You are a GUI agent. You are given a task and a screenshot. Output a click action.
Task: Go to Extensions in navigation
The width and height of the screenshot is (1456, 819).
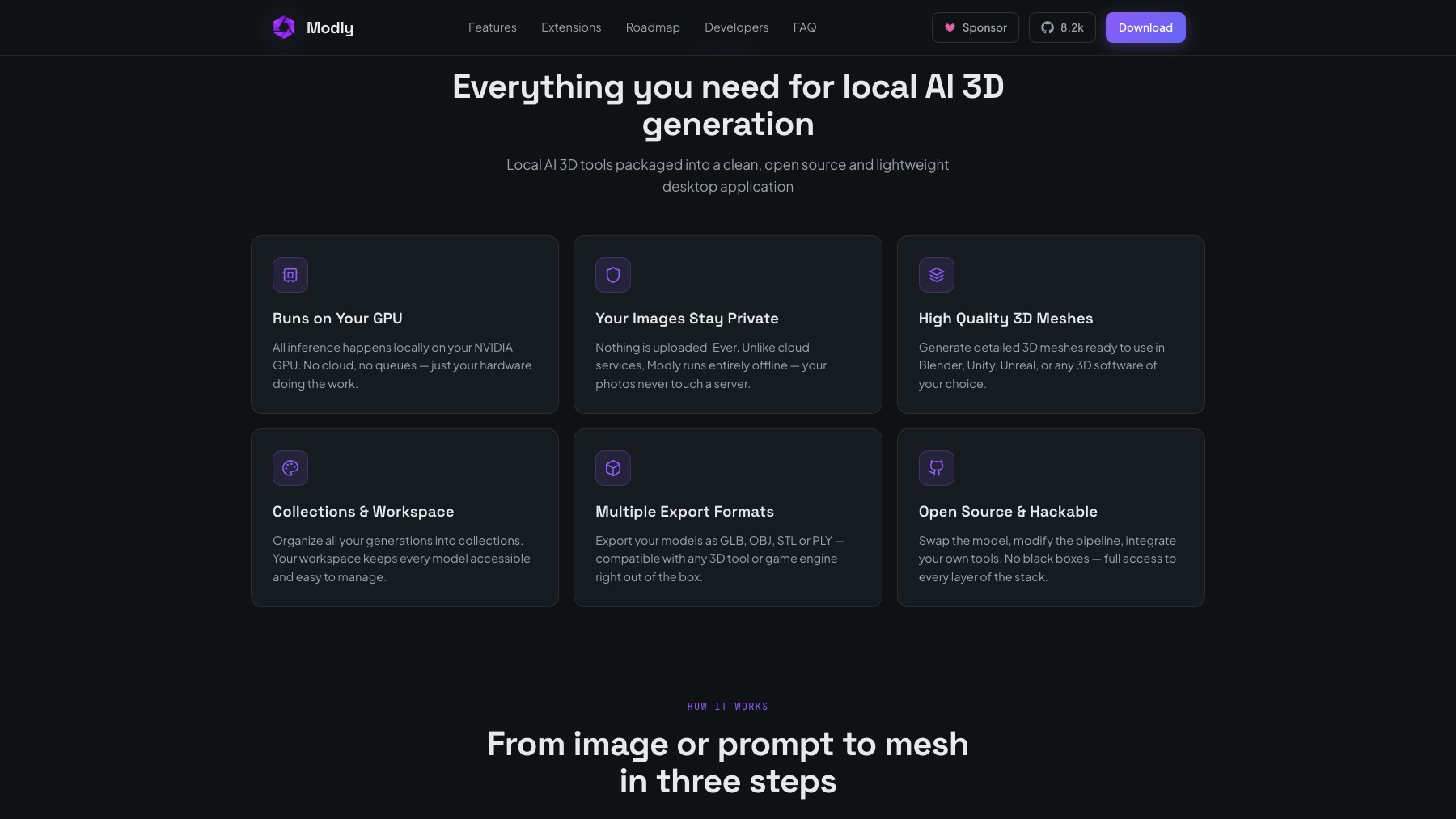click(571, 27)
